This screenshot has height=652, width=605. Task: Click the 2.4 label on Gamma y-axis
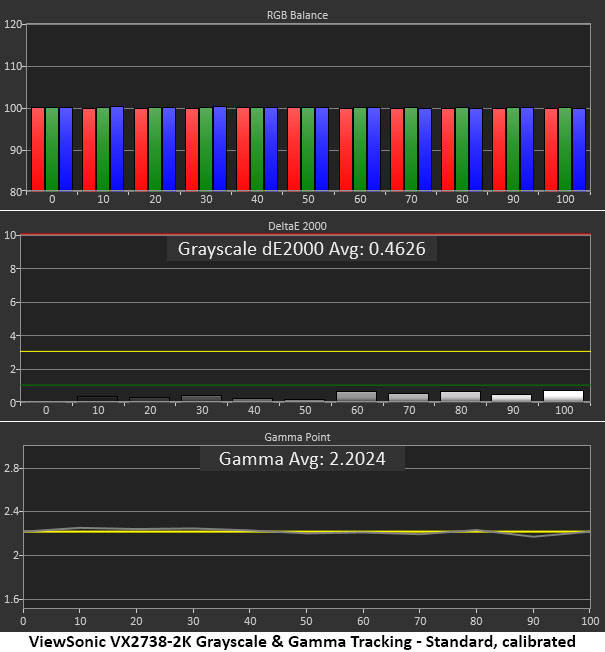point(12,511)
